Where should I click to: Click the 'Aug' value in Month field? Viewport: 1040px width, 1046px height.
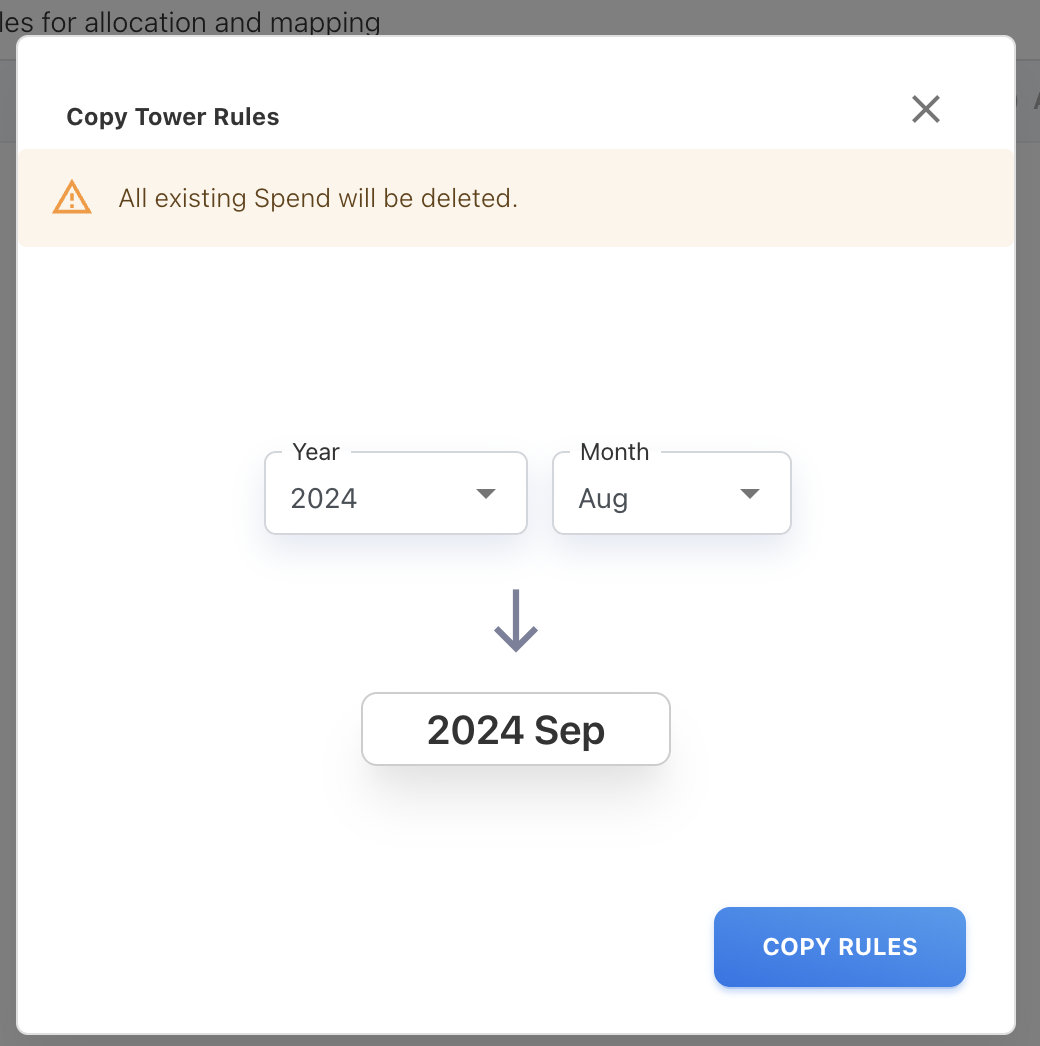pyautogui.click(x=603, y=498)
